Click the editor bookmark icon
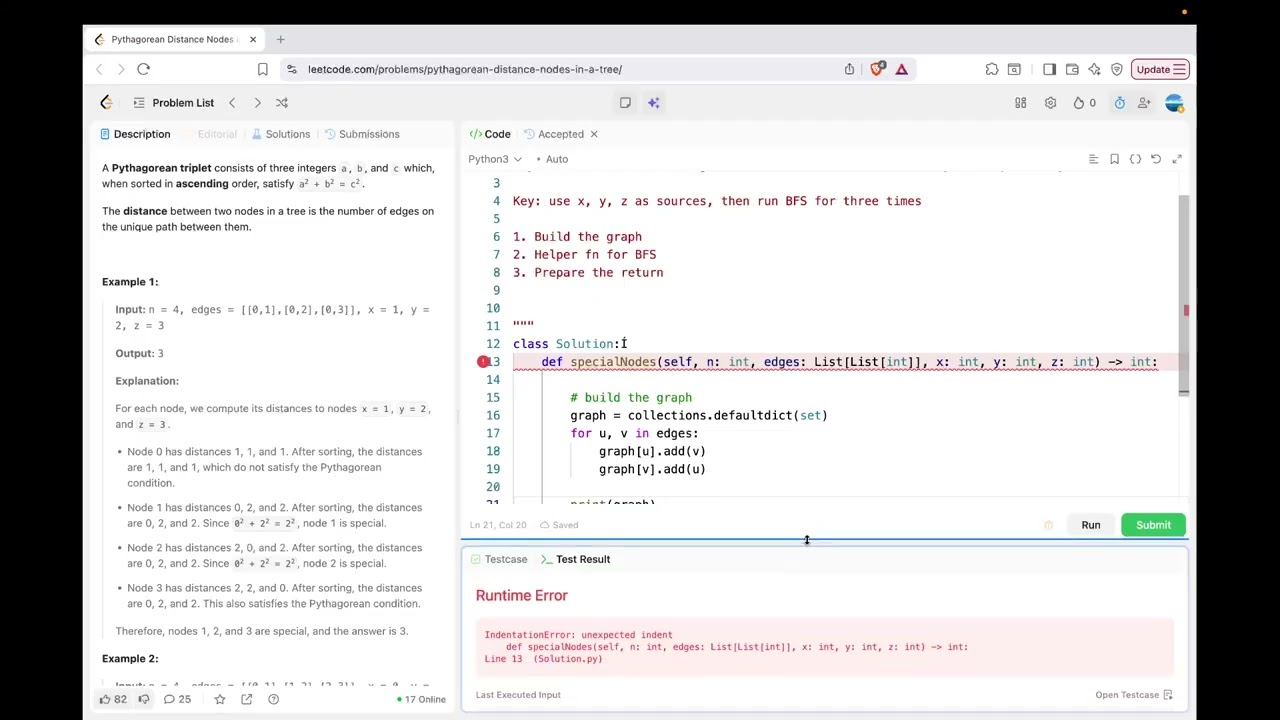Screen dimensions: 1280x720 [1114, 159]
